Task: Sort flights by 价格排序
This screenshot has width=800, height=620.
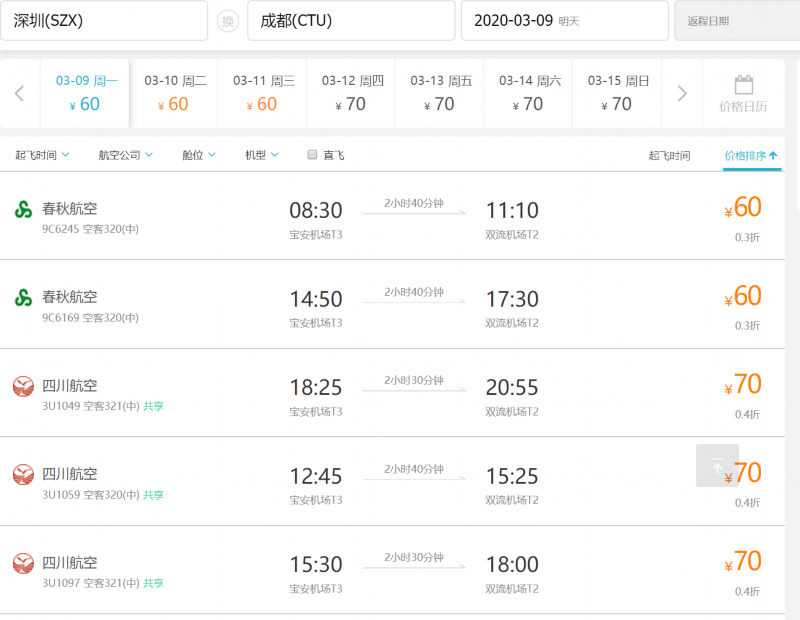Action: click(751, 156)
